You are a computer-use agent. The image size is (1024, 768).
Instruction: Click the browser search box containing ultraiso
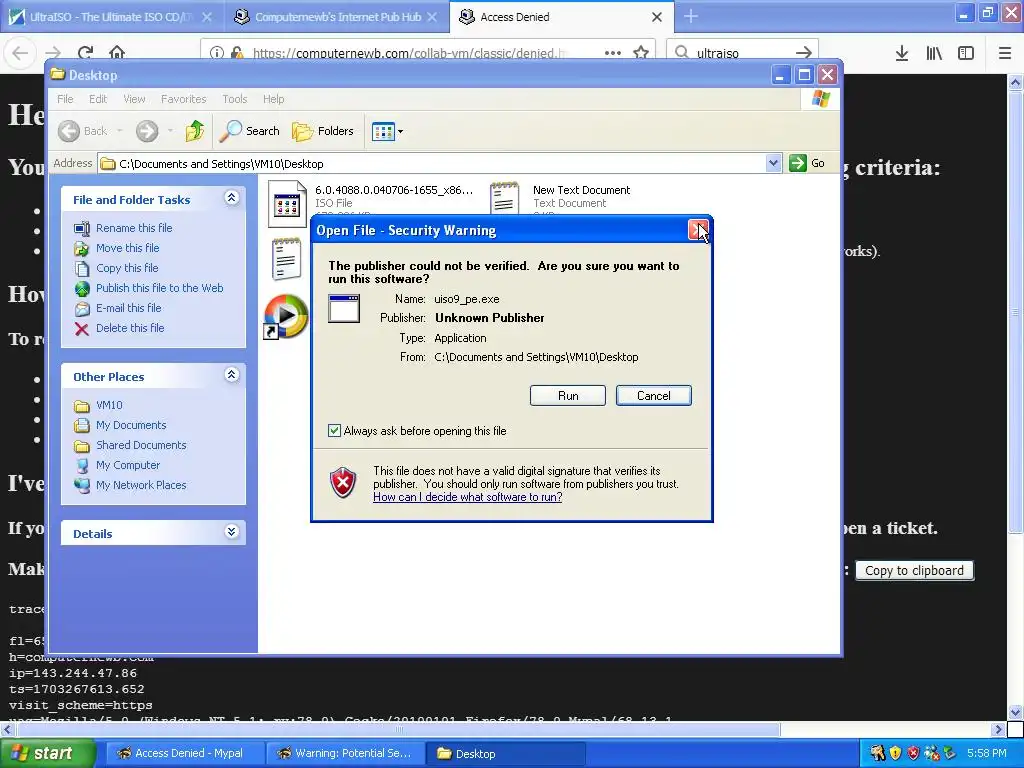[743, 53]
